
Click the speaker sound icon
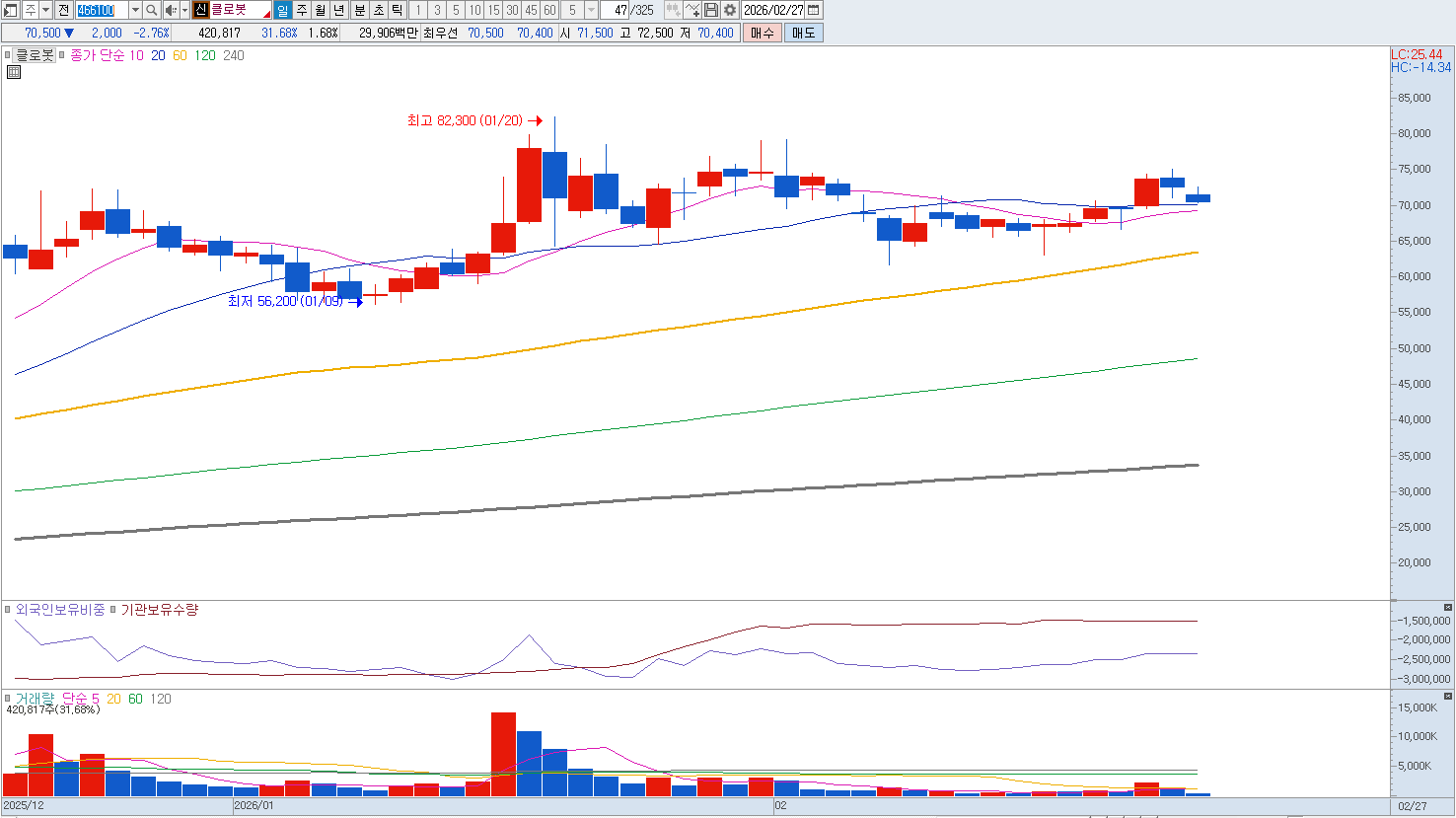click(x=171, y=10)
